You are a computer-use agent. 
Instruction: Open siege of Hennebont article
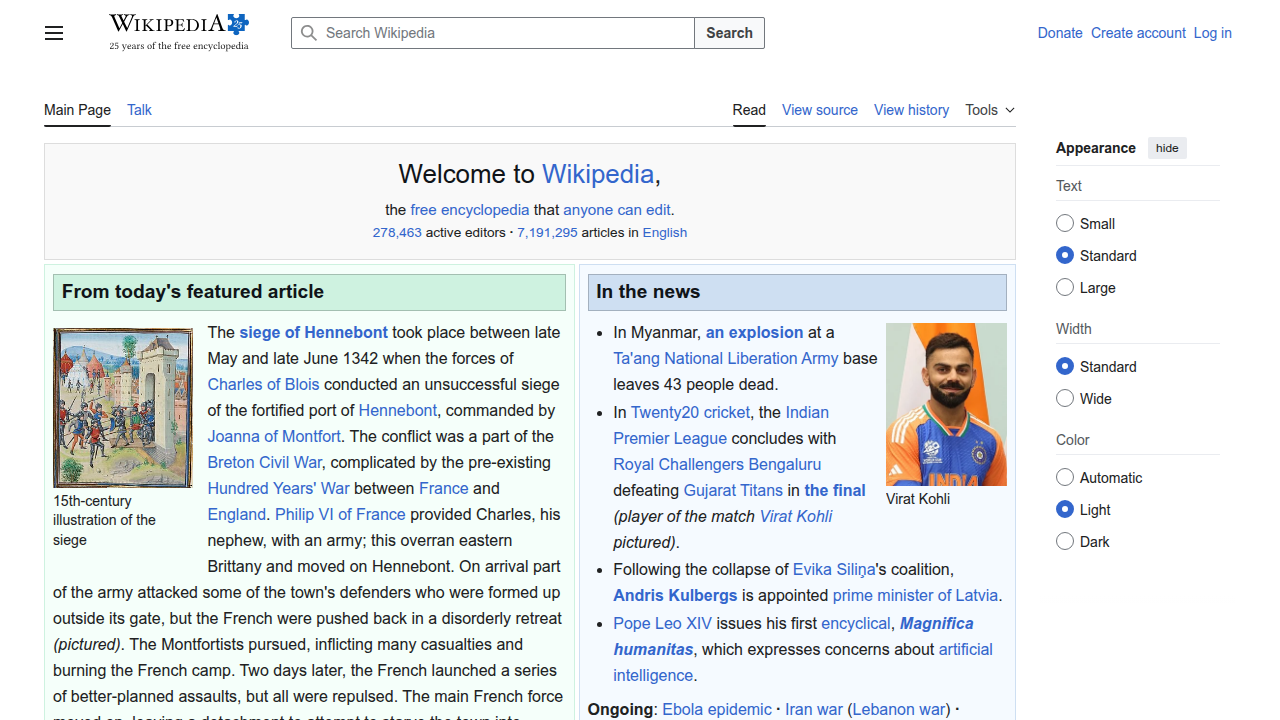coord(313,332)
